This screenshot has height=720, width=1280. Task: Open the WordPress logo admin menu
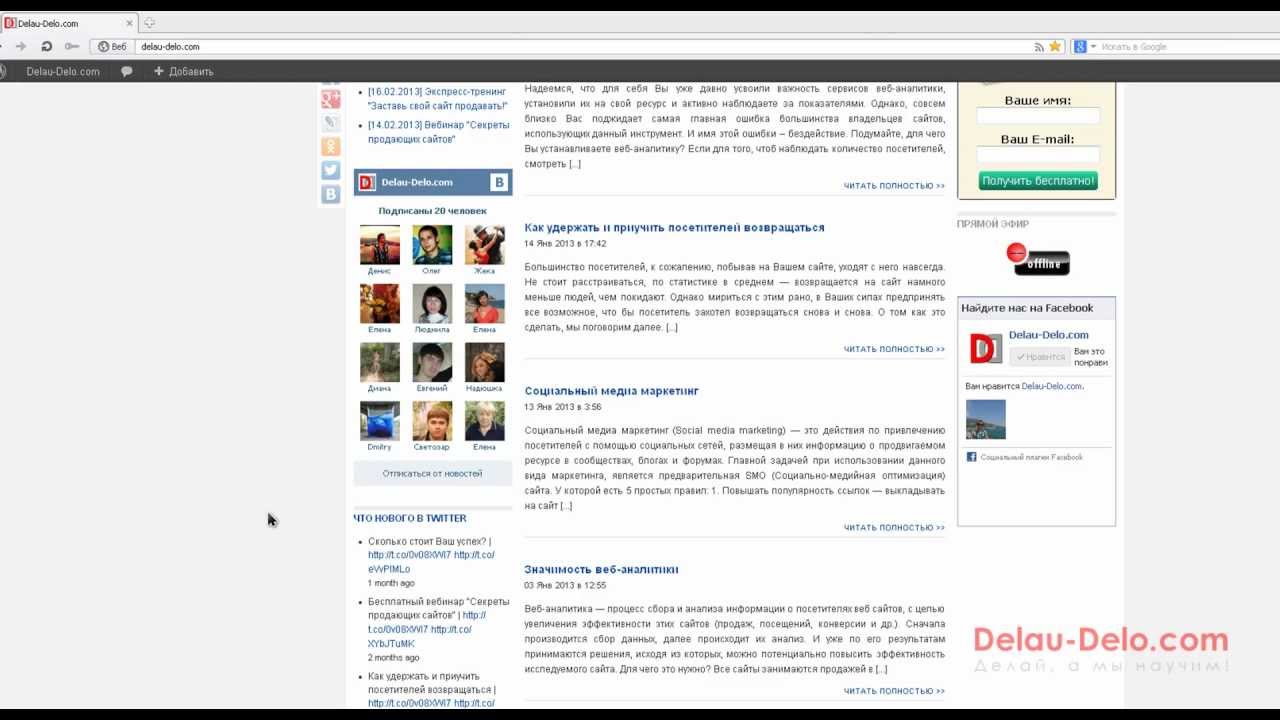tap(3, 71)
